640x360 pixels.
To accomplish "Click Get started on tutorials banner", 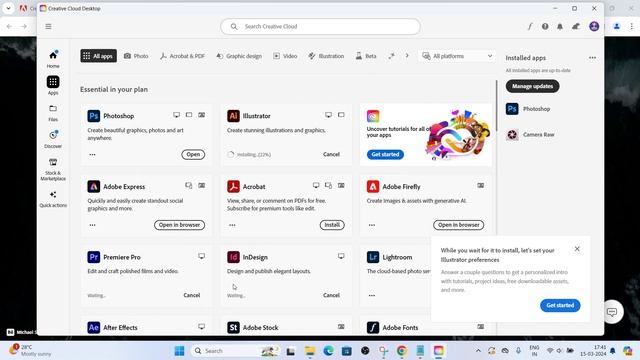I will (x=385, y=154).
